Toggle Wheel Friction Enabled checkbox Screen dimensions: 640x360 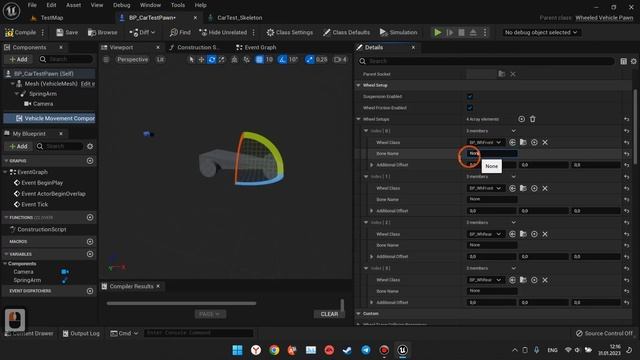coord(470,108)
